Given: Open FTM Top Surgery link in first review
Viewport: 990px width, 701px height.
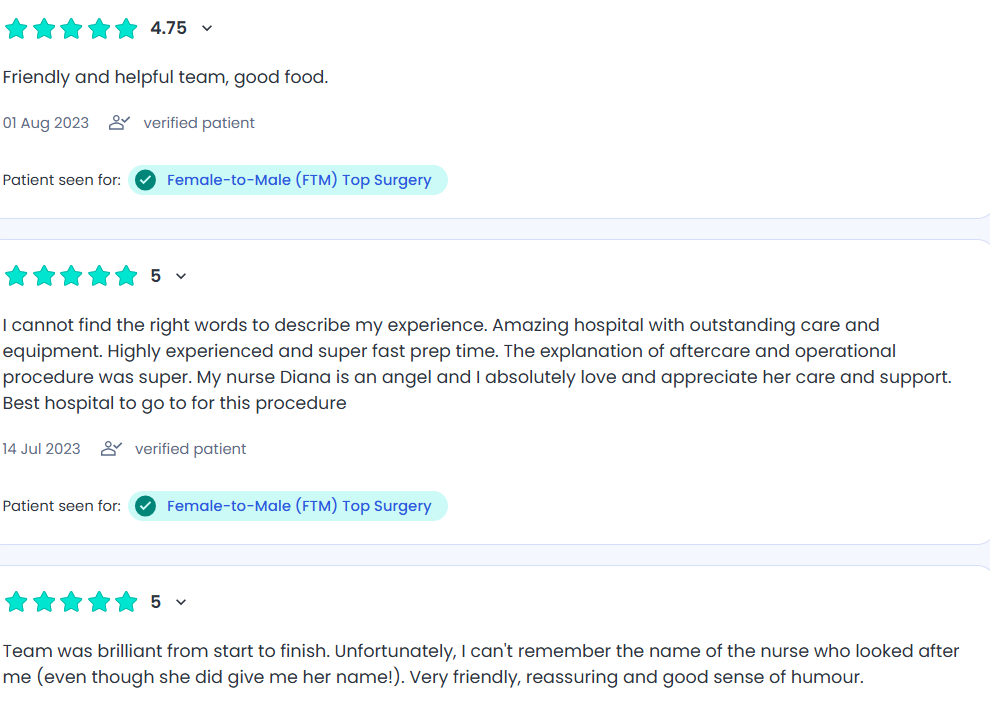Looking at the screenshot, I should [298, 180].
